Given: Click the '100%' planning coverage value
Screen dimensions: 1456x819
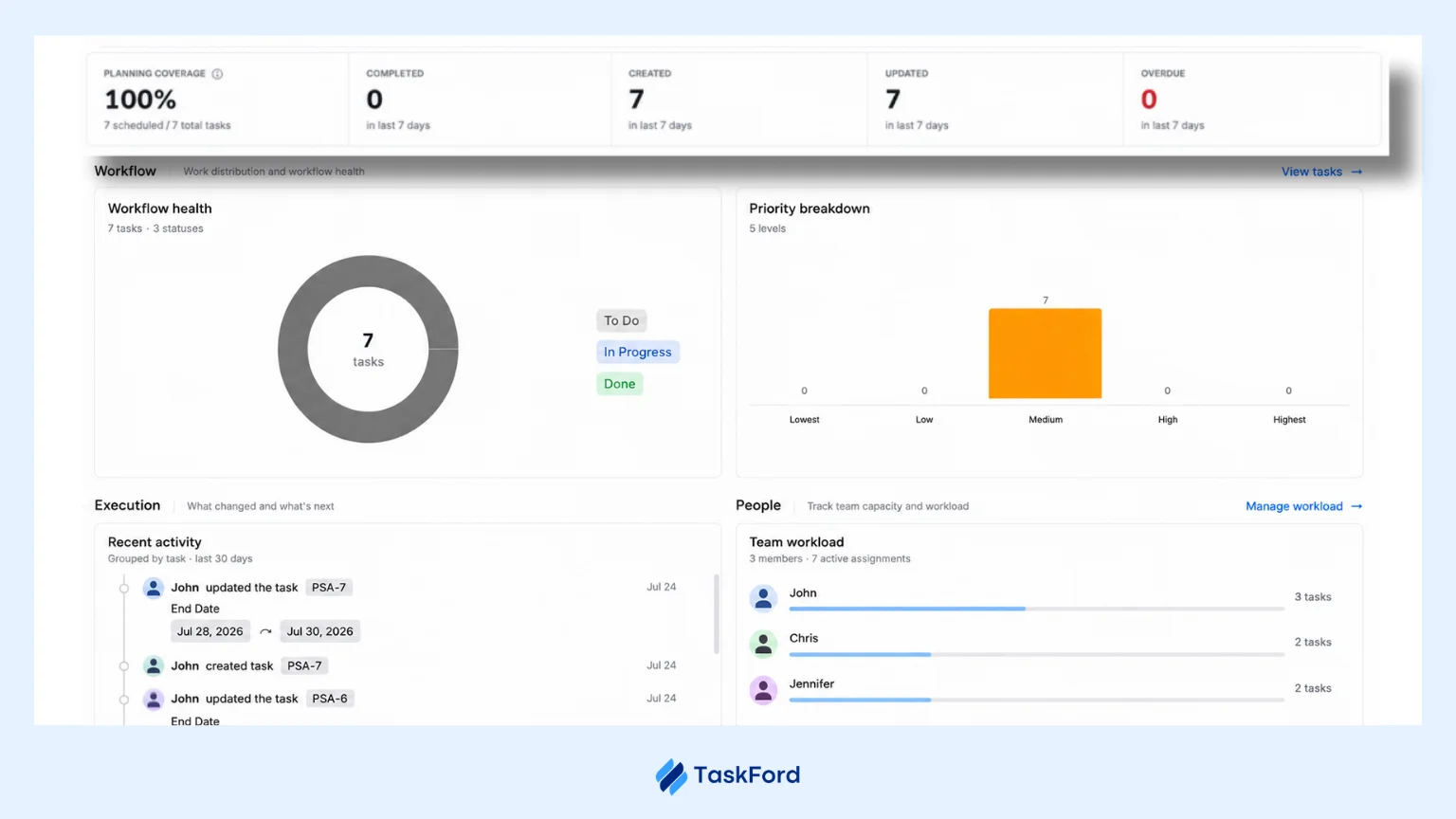Looking at the screenshot, I should point(140,100).
